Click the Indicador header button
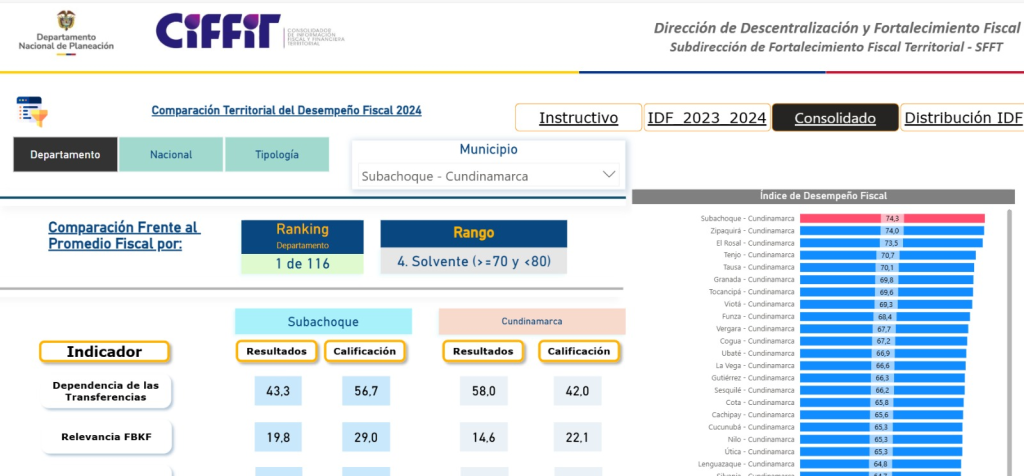This screenshot has width=1024, height=476. (104, 352)
